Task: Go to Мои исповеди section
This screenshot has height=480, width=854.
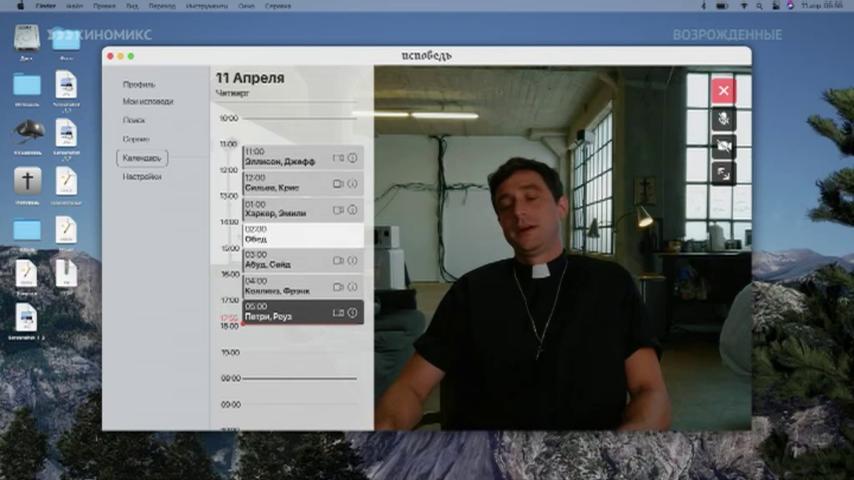Action: coord(148,102)
